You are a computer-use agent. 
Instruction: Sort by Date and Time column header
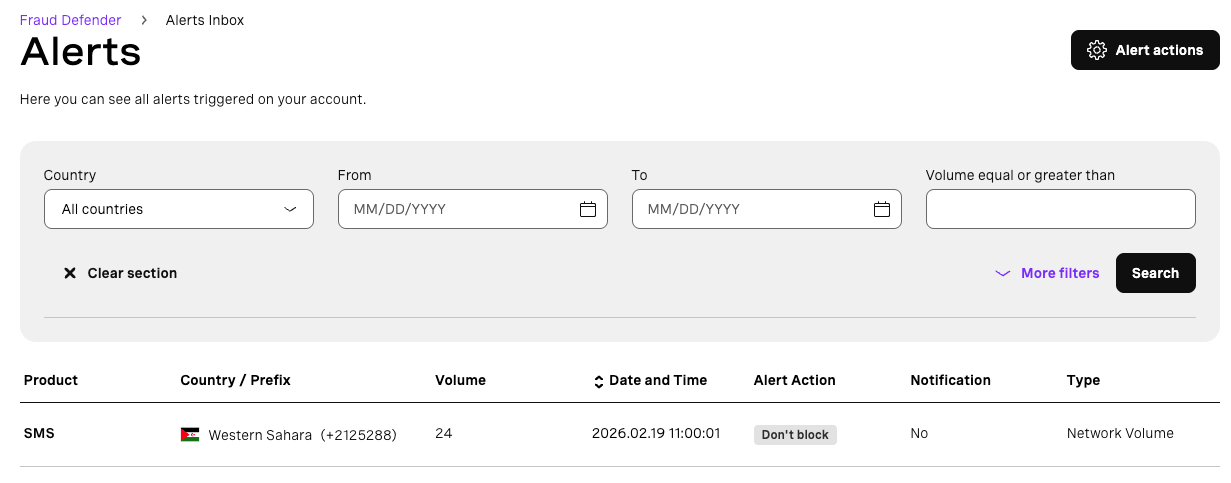[x=658, y=380]
